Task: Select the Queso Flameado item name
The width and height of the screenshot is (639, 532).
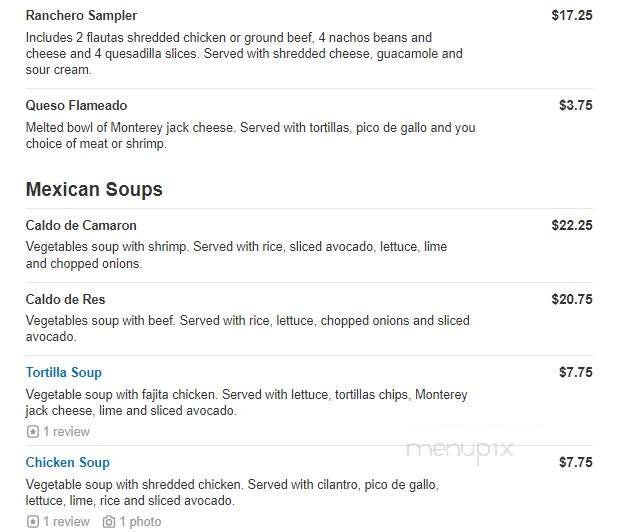Action: tap(76, 106)
